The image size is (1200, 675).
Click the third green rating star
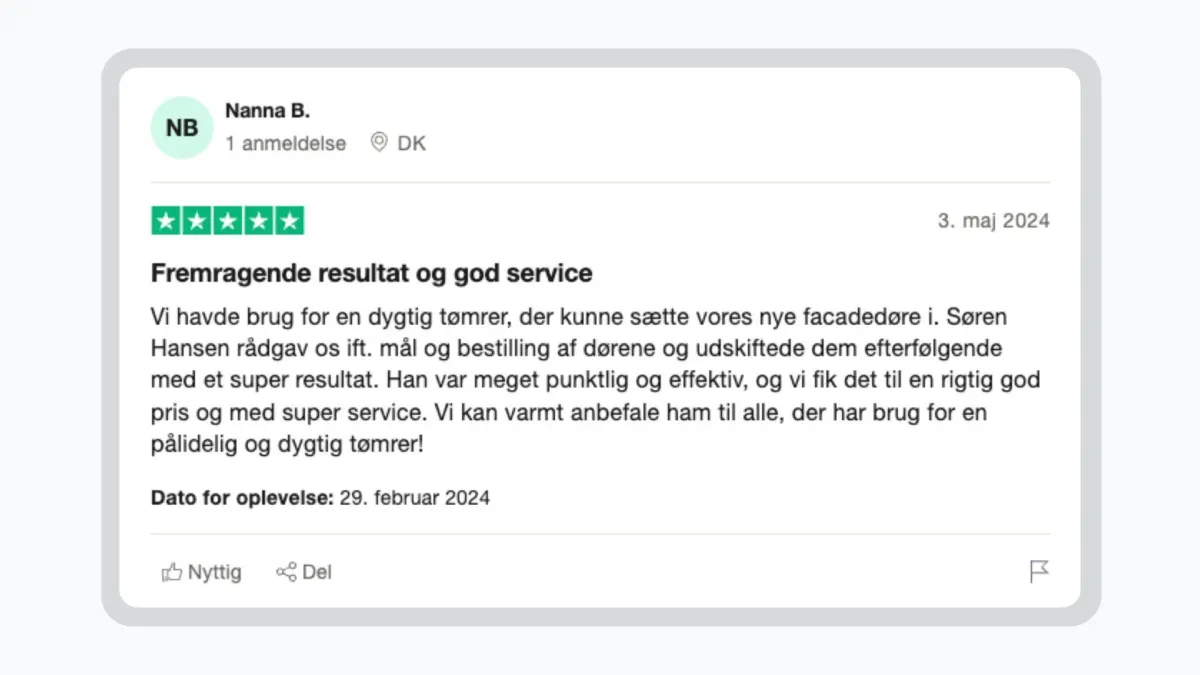228,221
